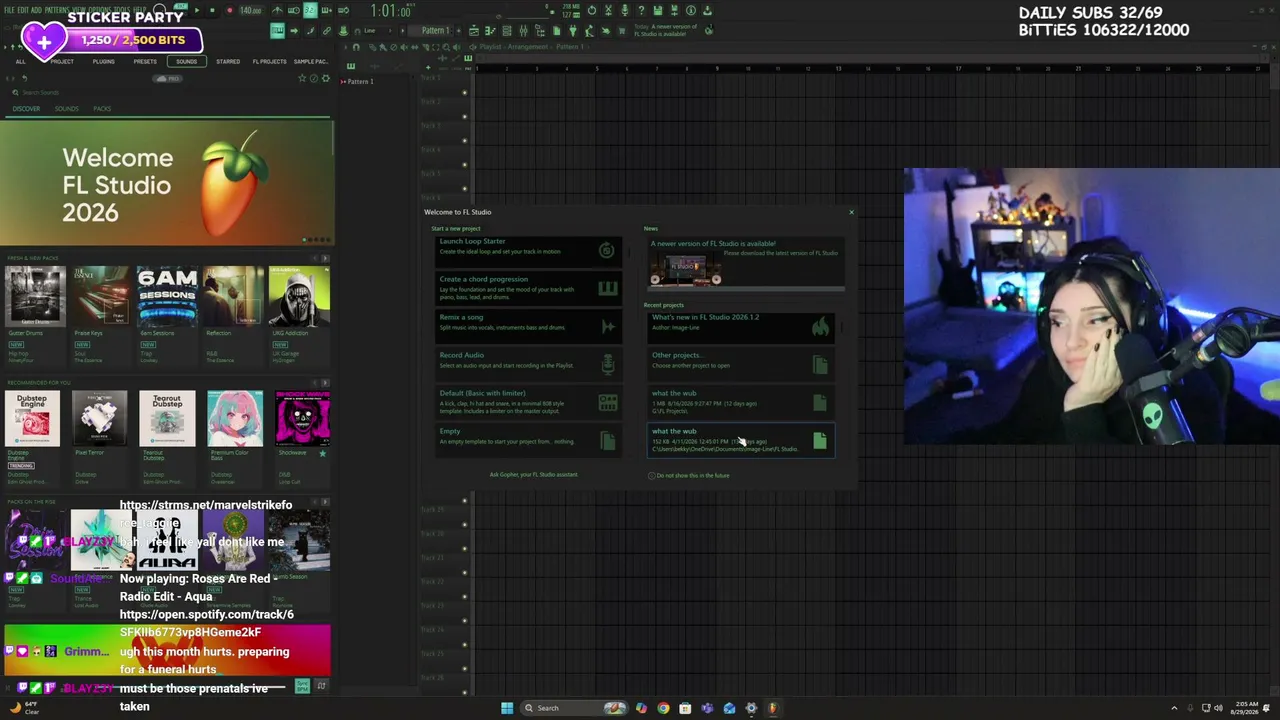1280x720 pixels.
Task: Click the Welcome FL Studio 2026 banner
Action: 166,183
